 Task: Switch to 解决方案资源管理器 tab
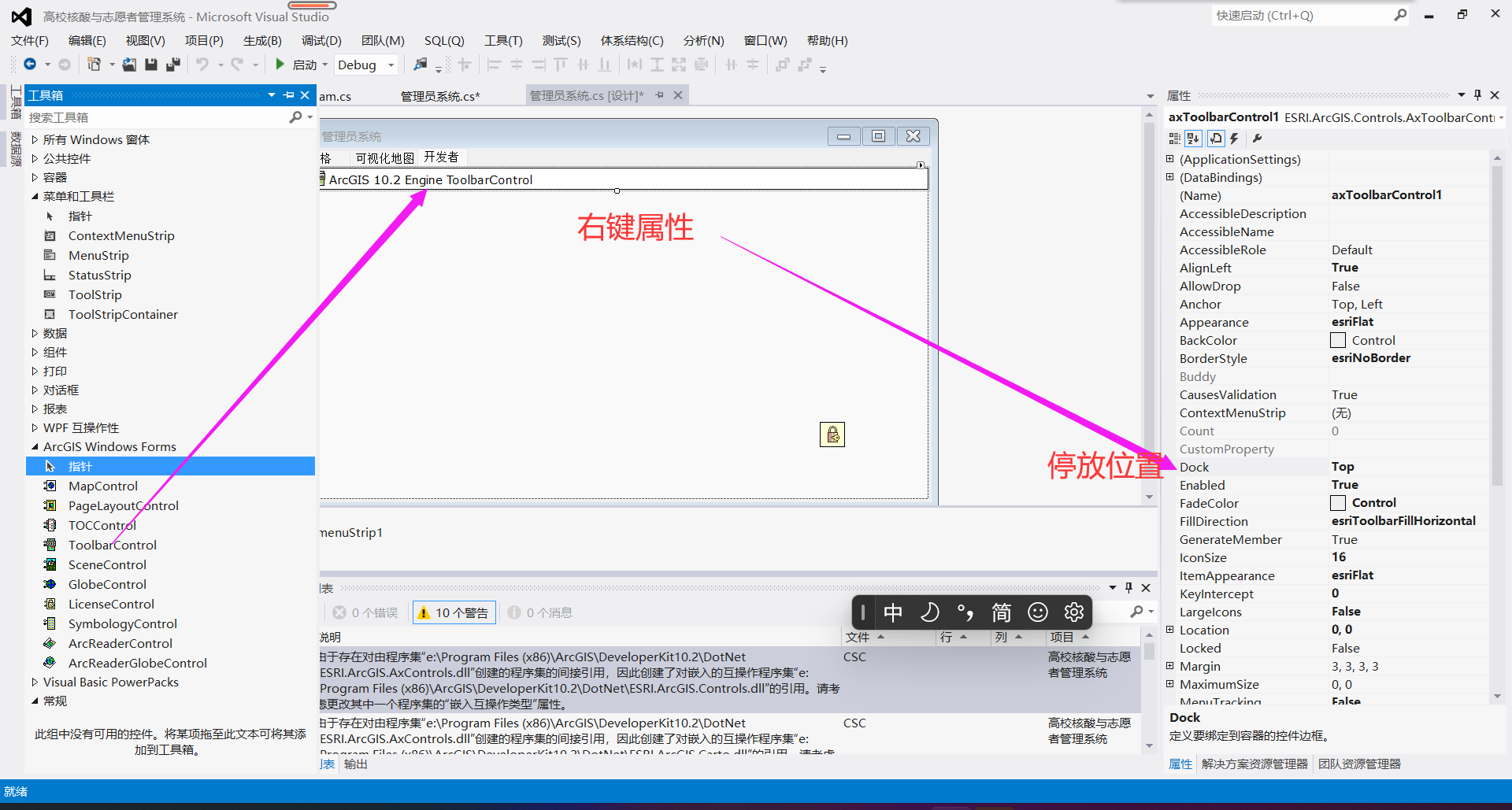pos(1254,764)
